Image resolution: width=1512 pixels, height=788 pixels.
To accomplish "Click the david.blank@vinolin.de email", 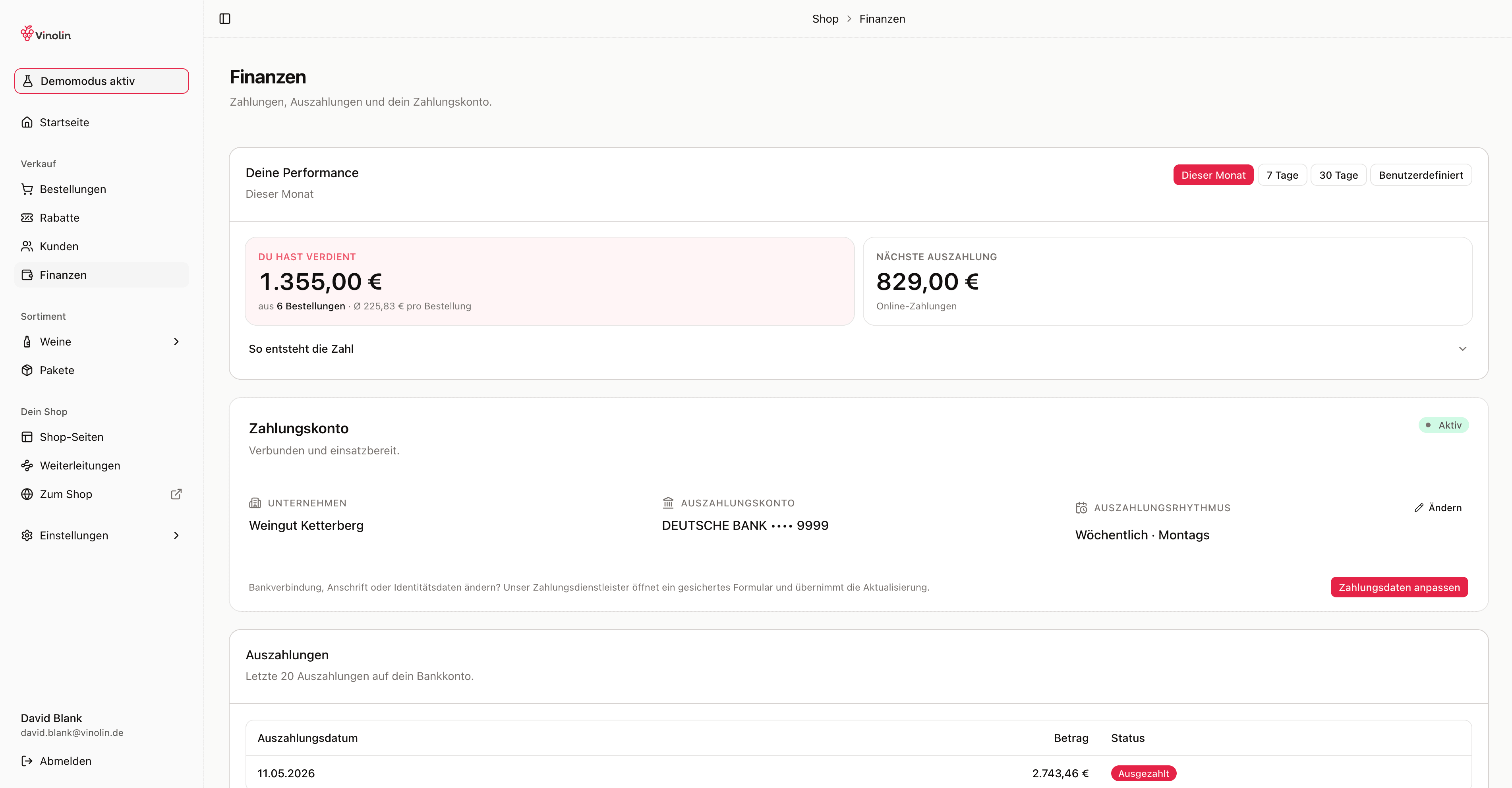I will (x=72, y=733).
